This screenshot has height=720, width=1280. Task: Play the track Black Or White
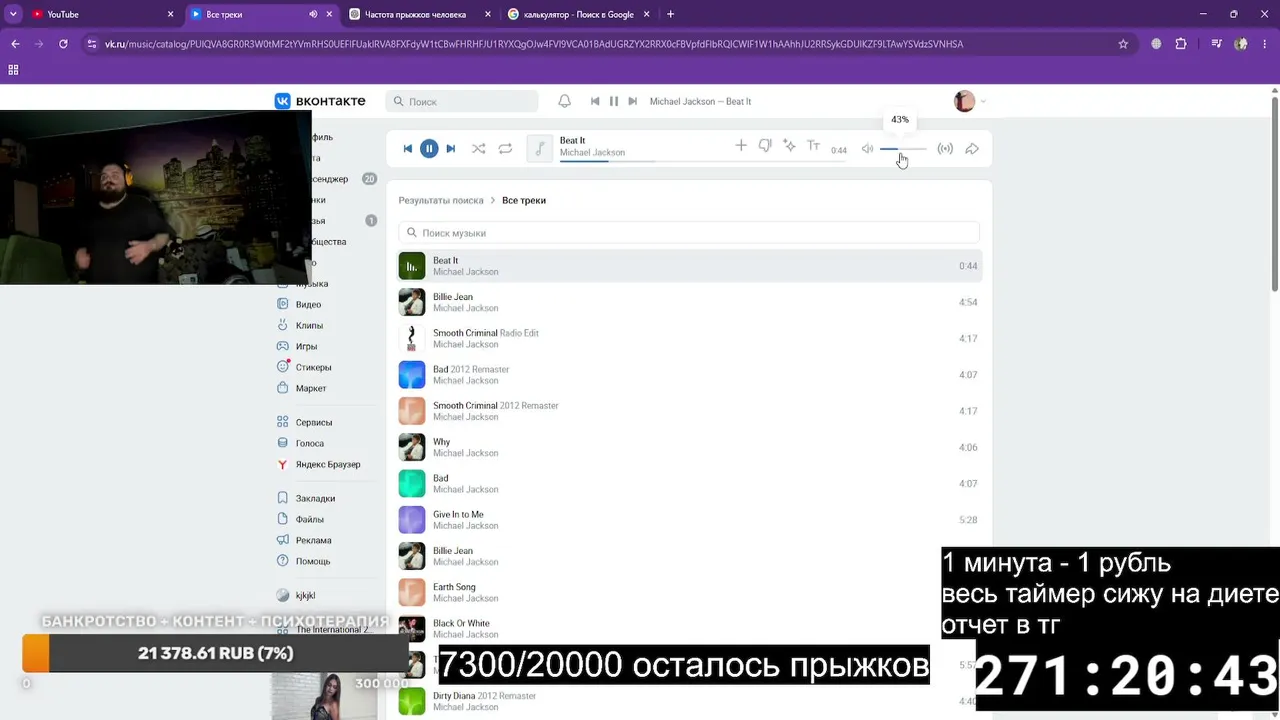coord(689,629)
